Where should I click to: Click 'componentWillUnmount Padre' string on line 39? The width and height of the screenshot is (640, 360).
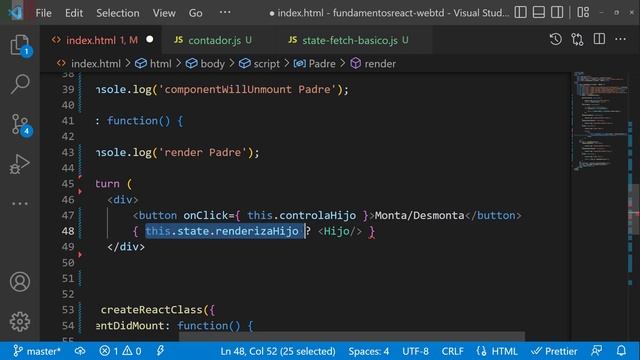coord(247,89)
